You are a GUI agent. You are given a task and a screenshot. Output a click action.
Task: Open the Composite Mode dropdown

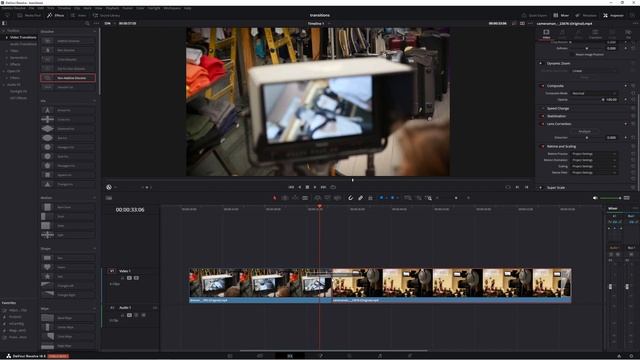(594, 93)
